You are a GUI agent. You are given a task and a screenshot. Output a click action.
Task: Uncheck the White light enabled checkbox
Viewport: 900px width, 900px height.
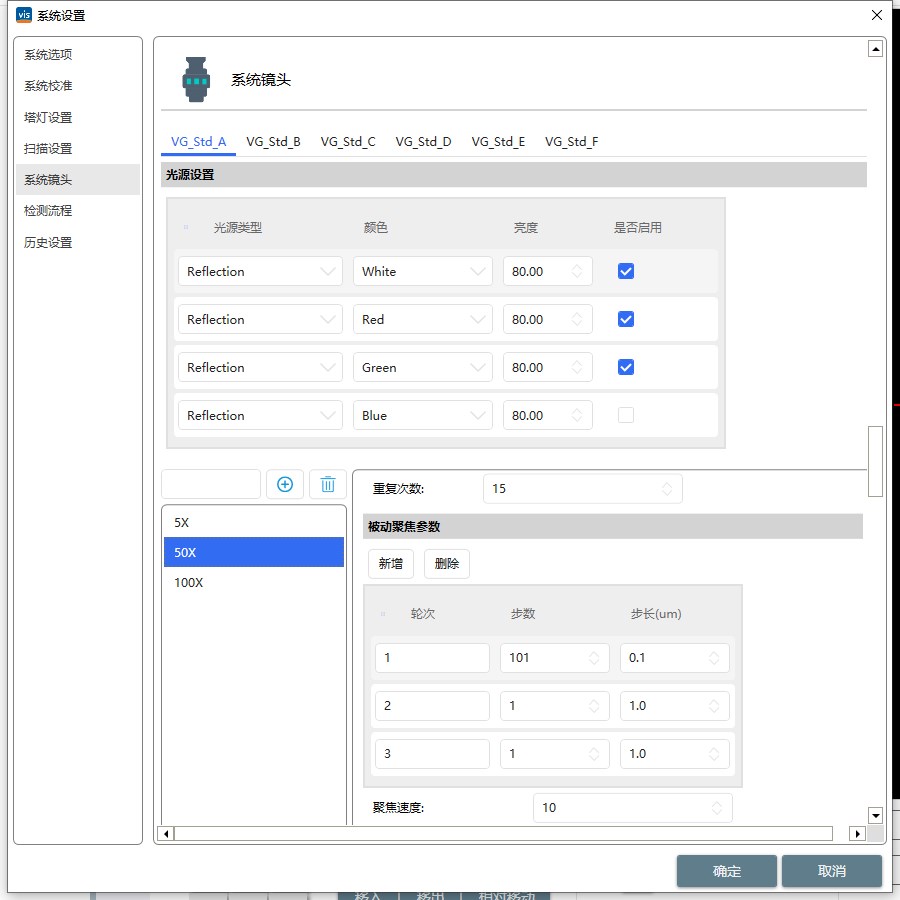tap(626, 271)
